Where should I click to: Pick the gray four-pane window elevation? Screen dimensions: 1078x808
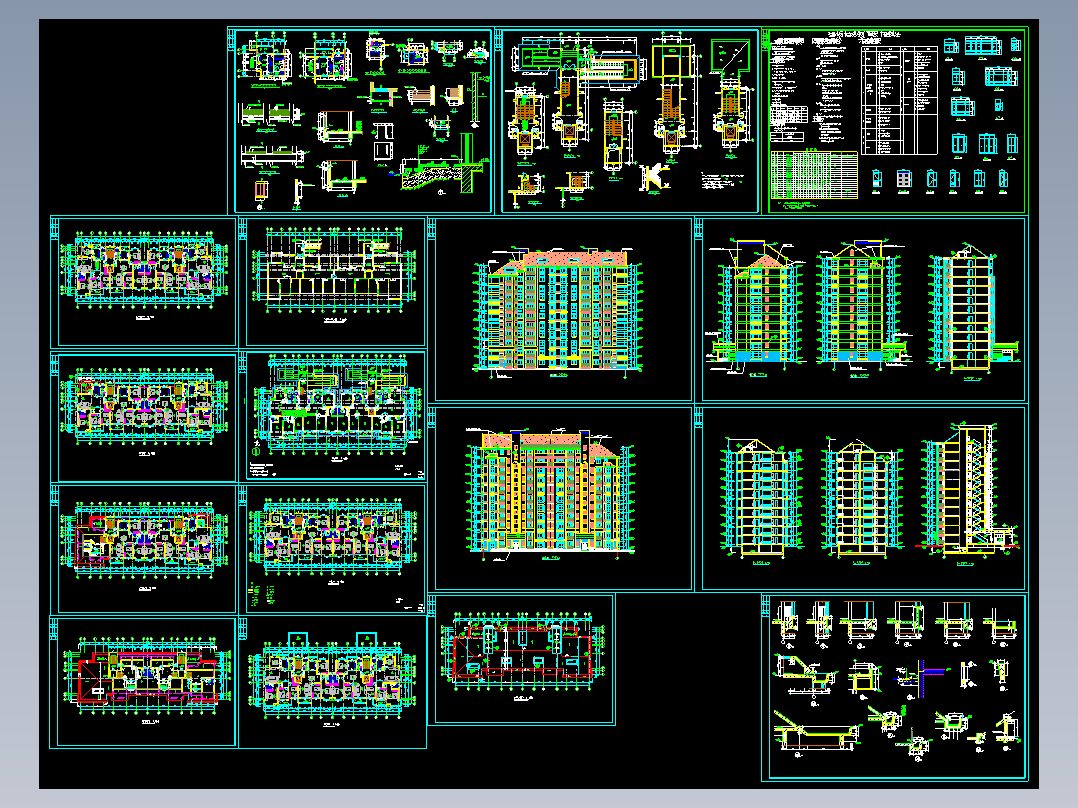(903, 179)
